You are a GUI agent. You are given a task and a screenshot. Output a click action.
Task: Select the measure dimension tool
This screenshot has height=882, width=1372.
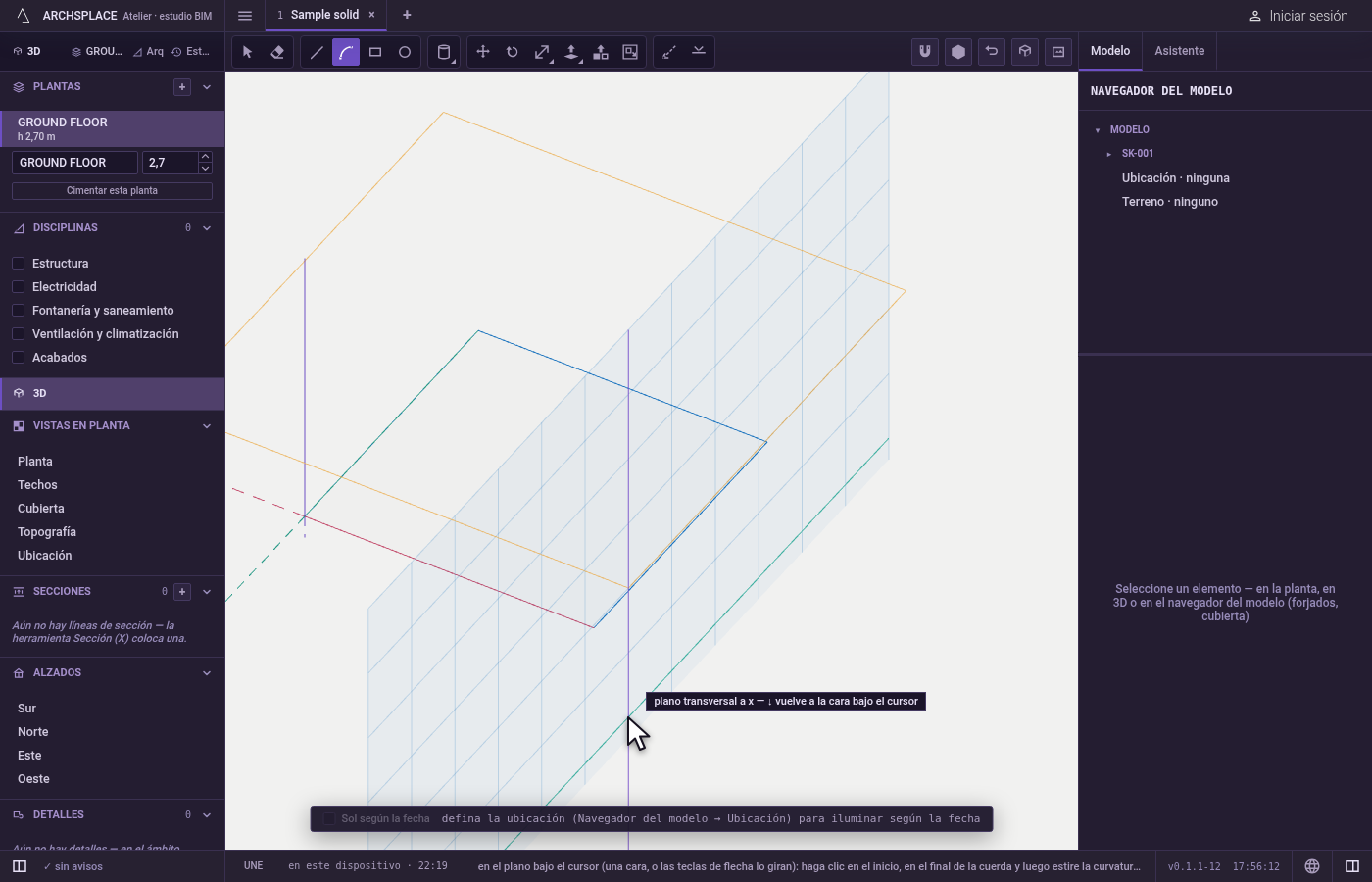coord(669,52)
